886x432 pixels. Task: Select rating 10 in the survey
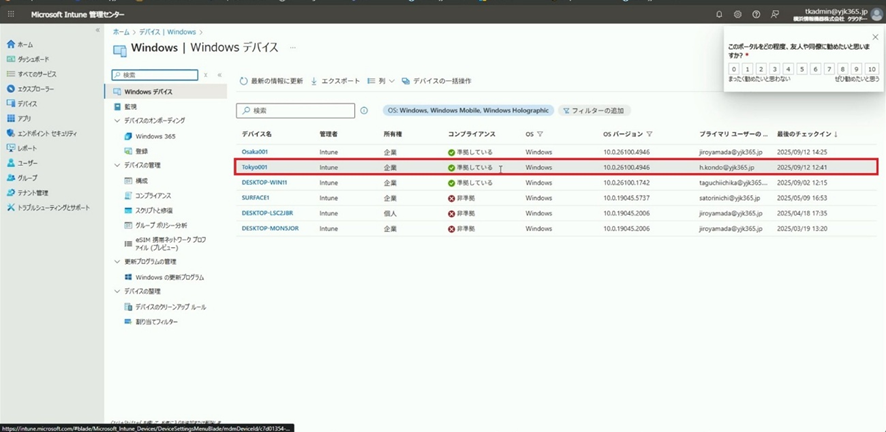coord(872,69)
